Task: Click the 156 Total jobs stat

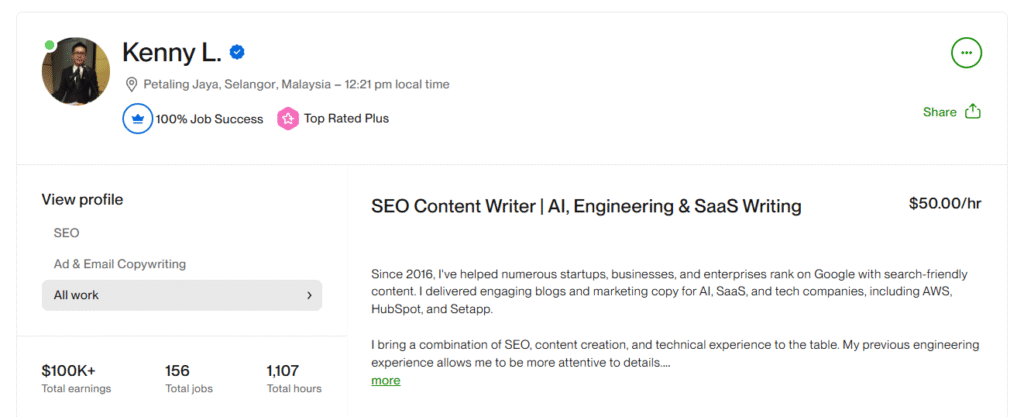Action: point(188,378)
